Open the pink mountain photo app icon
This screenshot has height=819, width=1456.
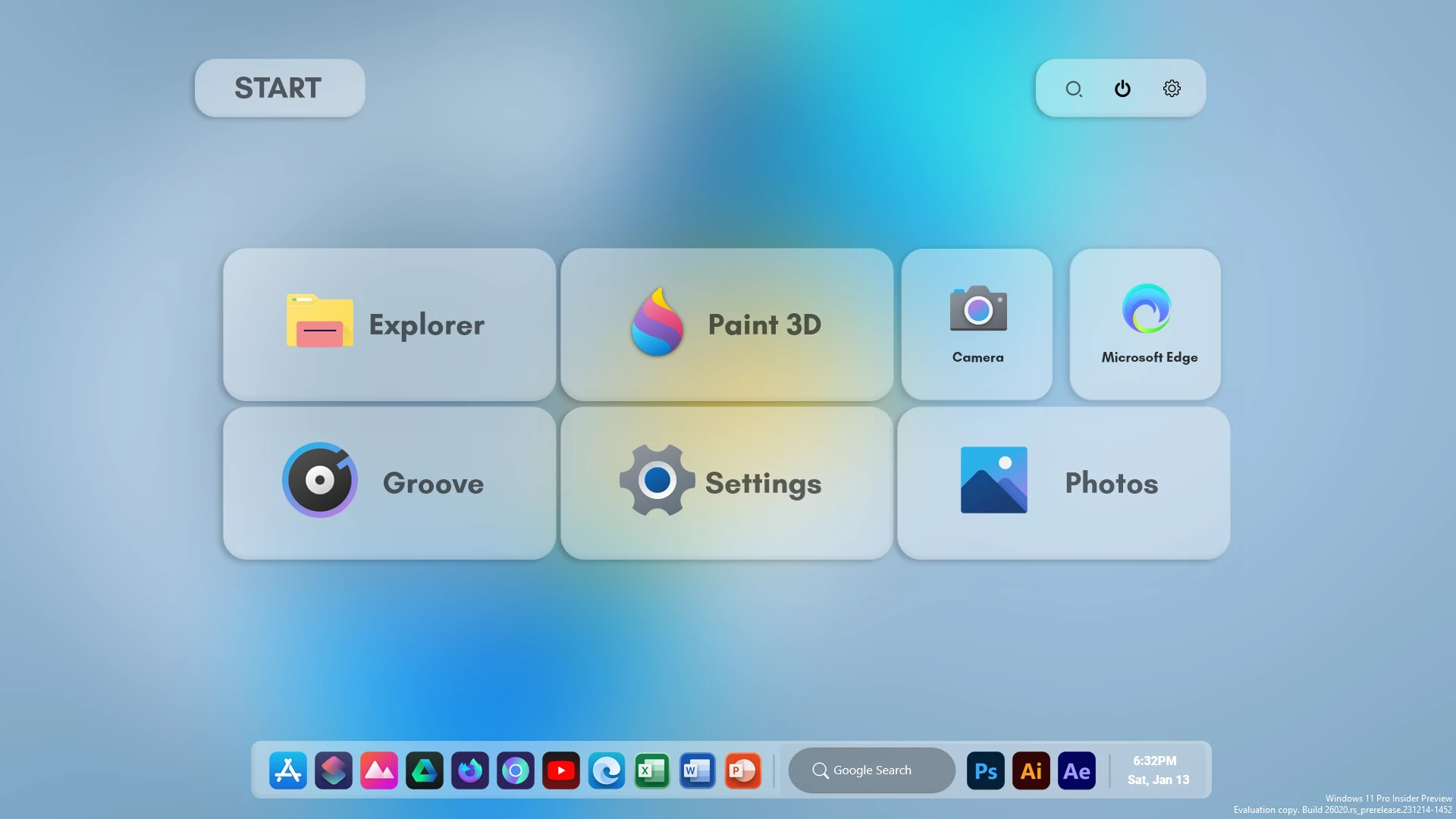379,770
